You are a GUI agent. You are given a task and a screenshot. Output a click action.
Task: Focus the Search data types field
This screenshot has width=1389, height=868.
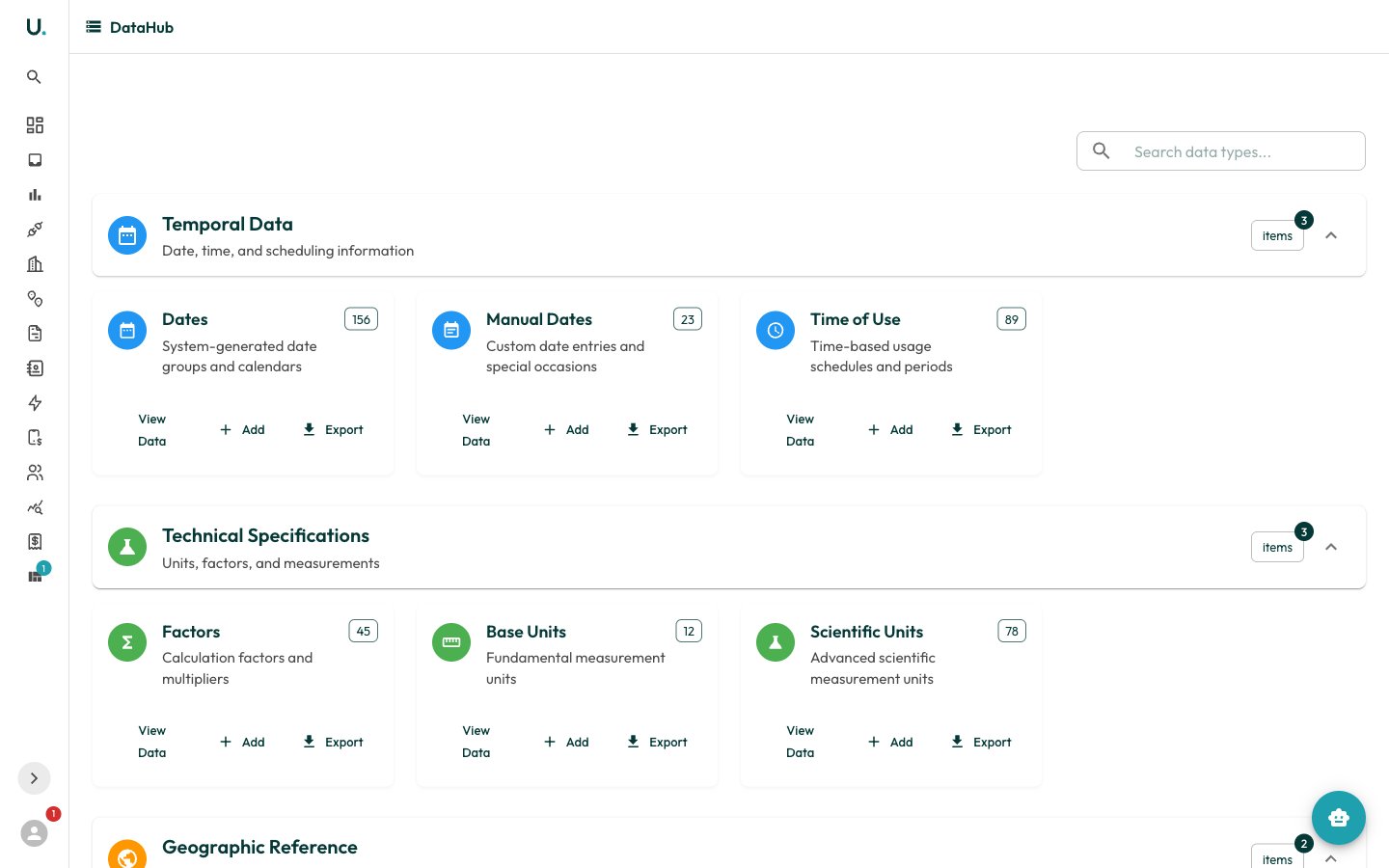(x=1221, y=151)
